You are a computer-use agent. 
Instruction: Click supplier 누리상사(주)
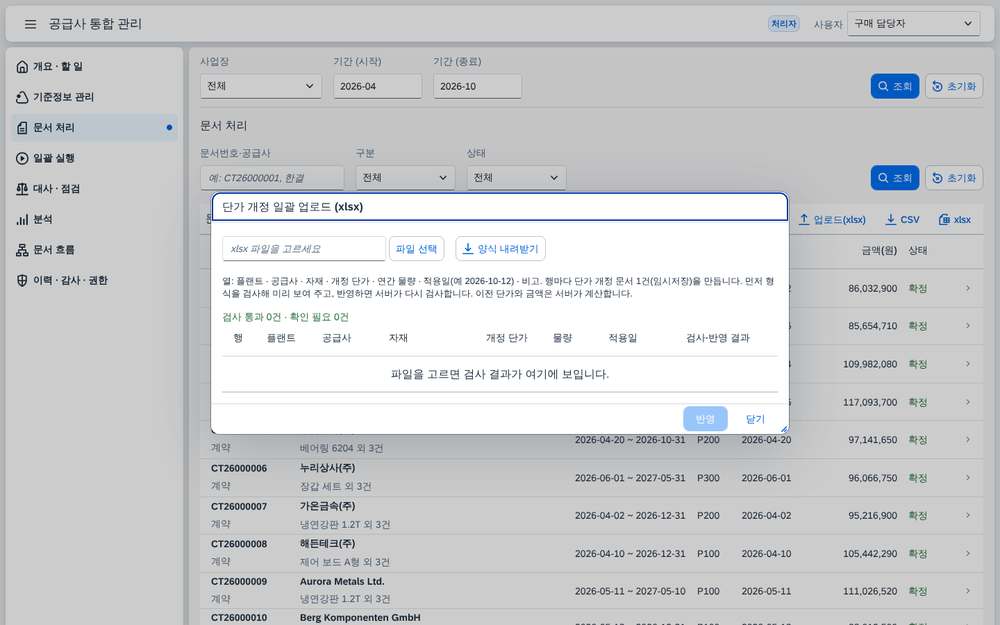[x=328, y=468]
